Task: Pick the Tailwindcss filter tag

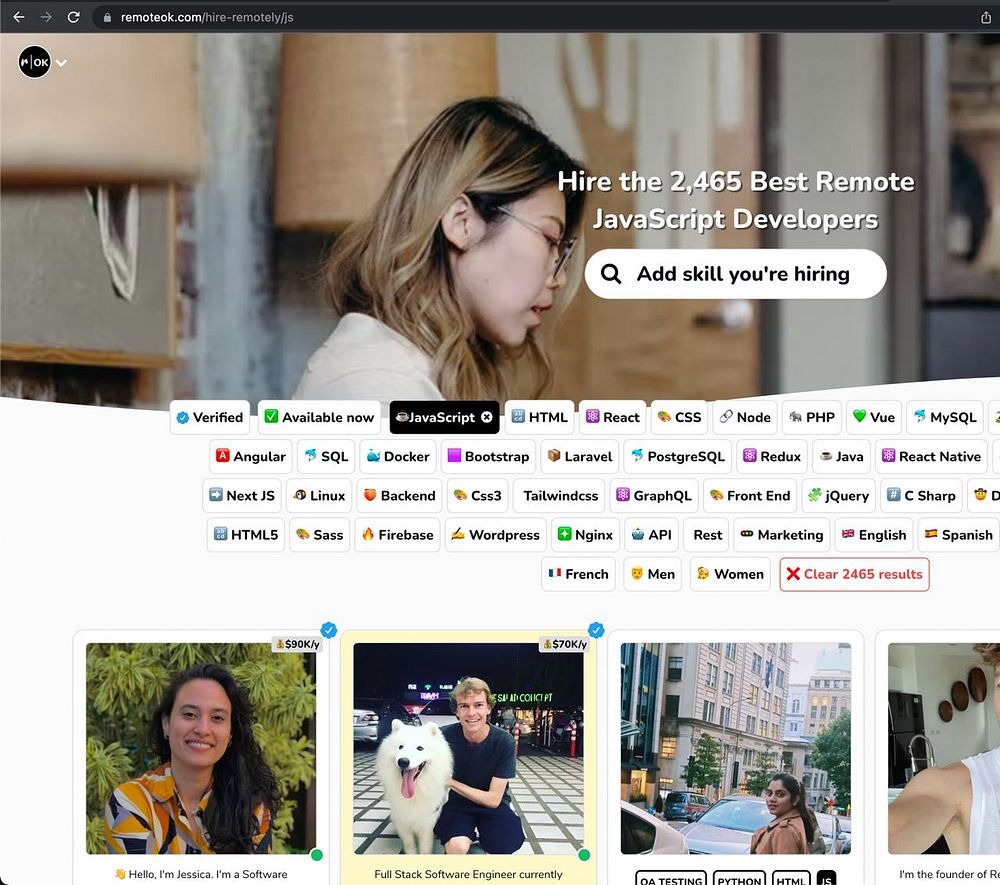Action: [561, 495]
